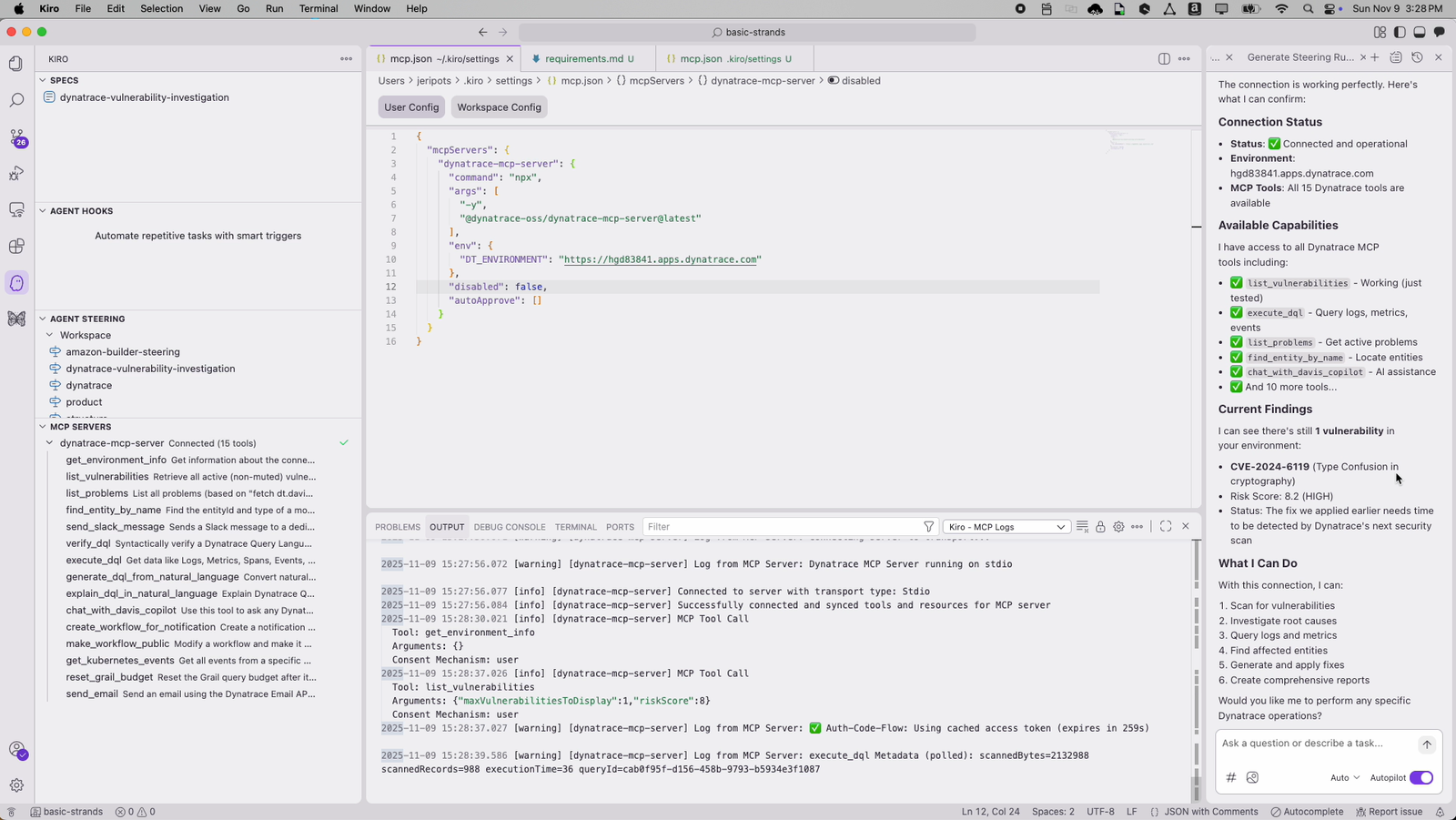
Task: Open the butterfly icon view in activity bar
Action: pos(16,319)
